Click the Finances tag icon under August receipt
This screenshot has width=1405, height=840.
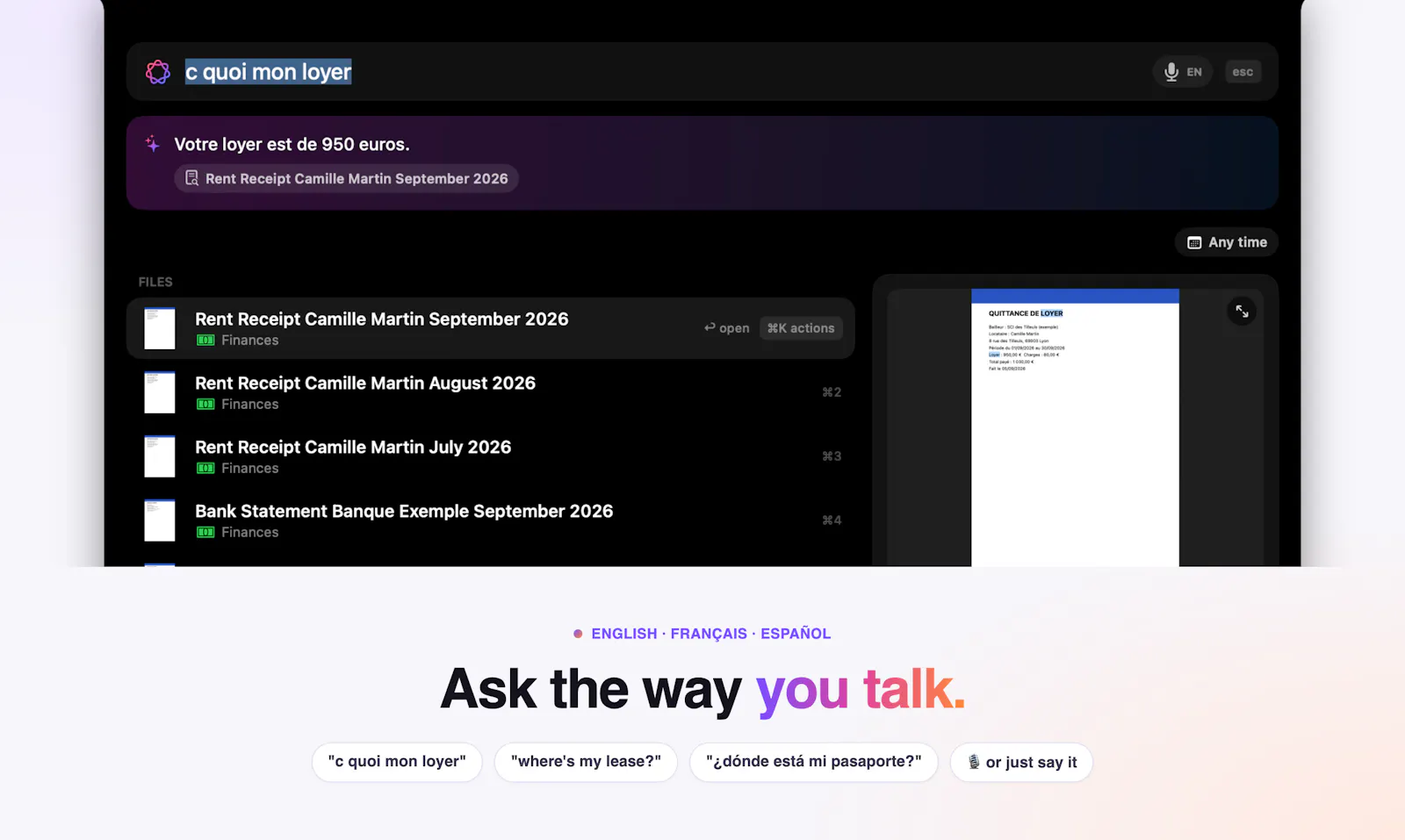[x=205, y=405]
